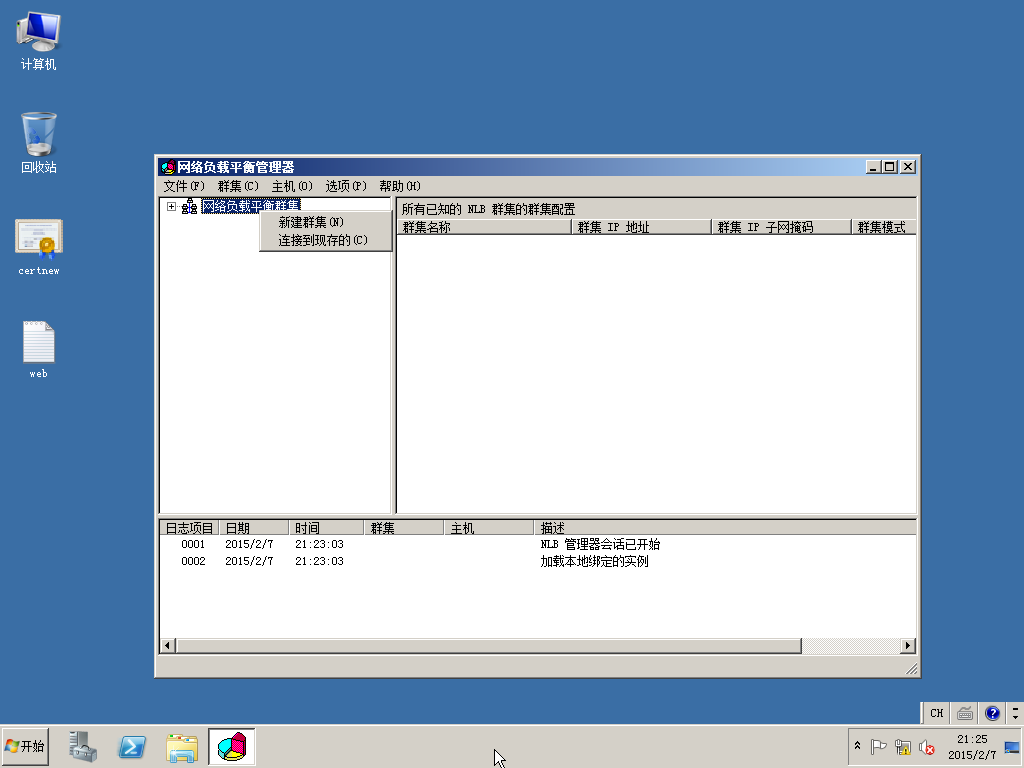Click the CH language indicator
Viewport: 1024px width, 768px height.
[x=936, y=713]
